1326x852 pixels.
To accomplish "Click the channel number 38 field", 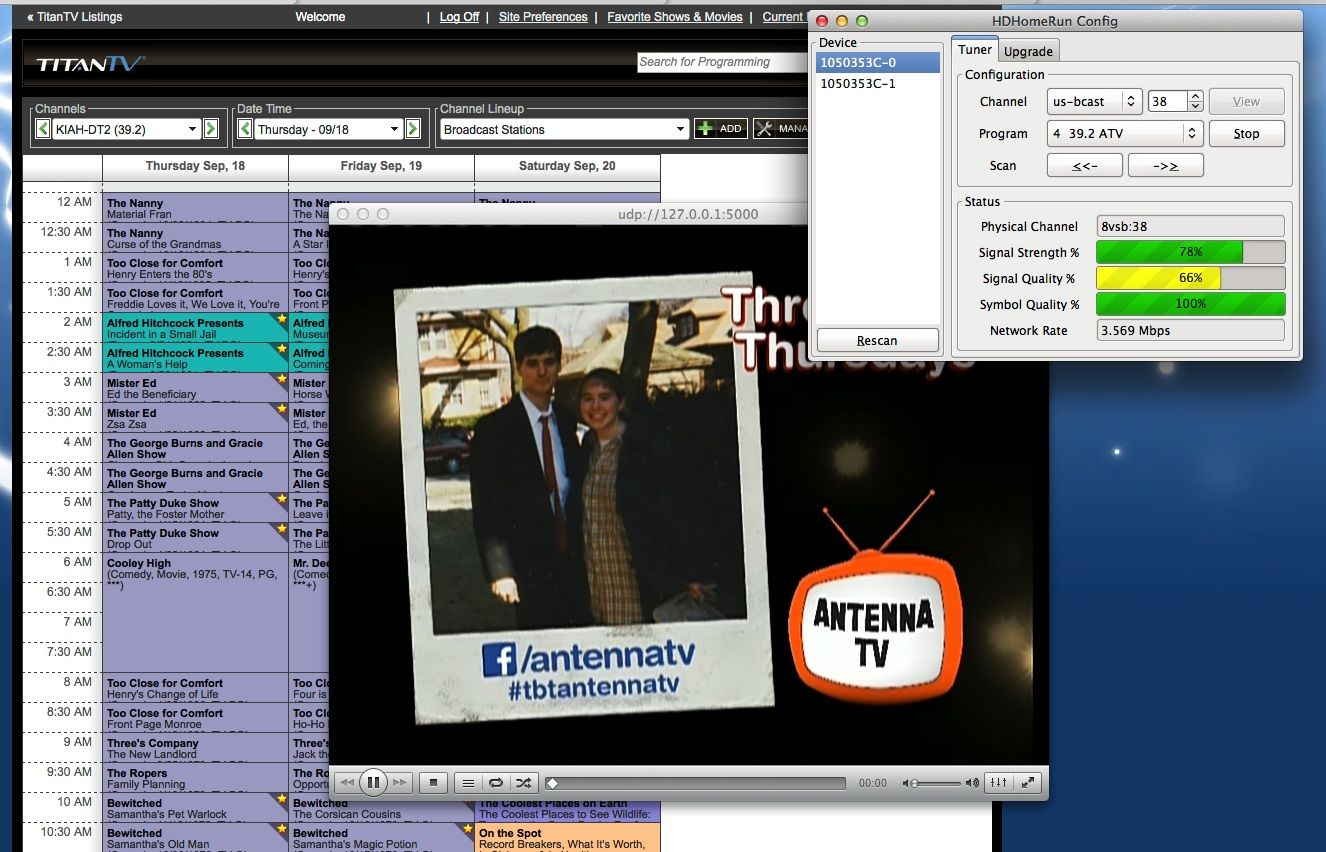I will pyautogui.click(x=1167, y=101).
